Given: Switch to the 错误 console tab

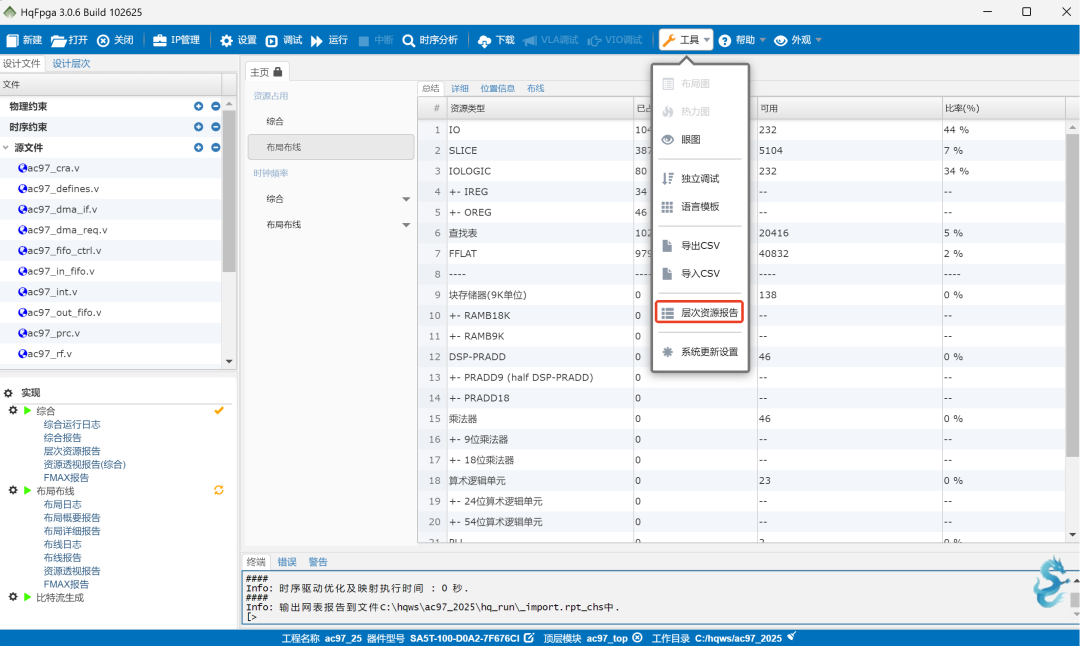Looking at the screenshot, I should [x=287, y=561].
